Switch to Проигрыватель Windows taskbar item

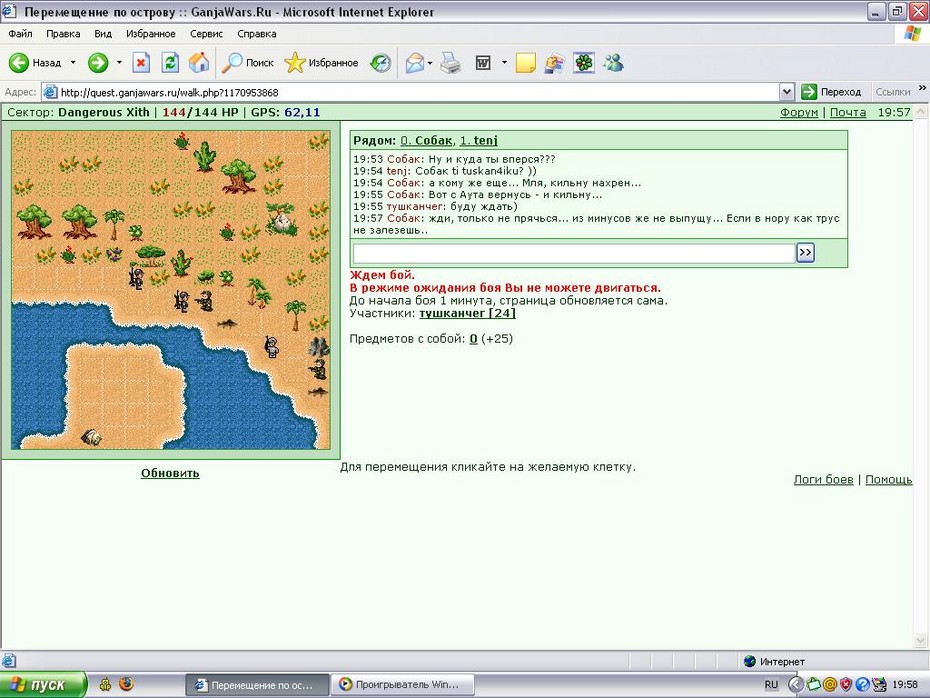click(x=403, y=684)
